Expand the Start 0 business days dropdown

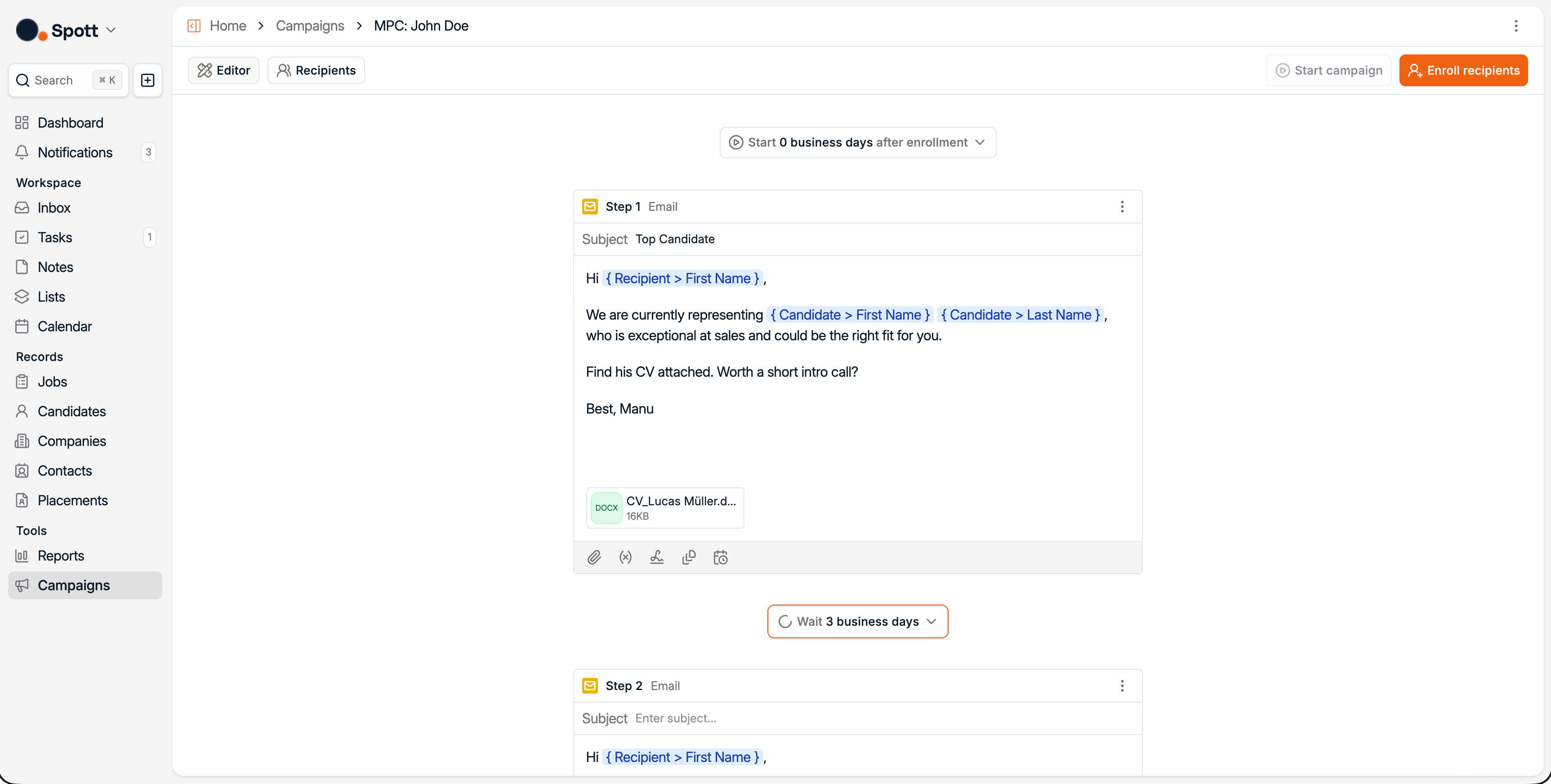857,142
